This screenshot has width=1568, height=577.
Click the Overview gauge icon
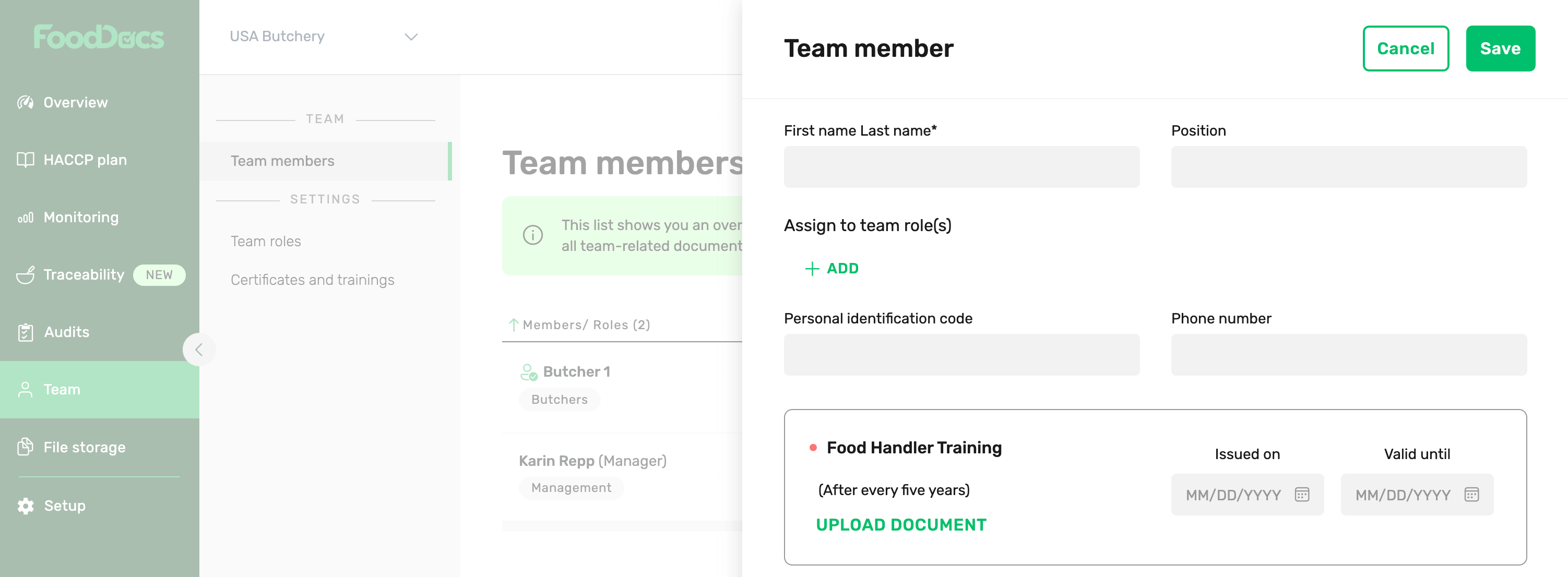click(x=26, y=102)
